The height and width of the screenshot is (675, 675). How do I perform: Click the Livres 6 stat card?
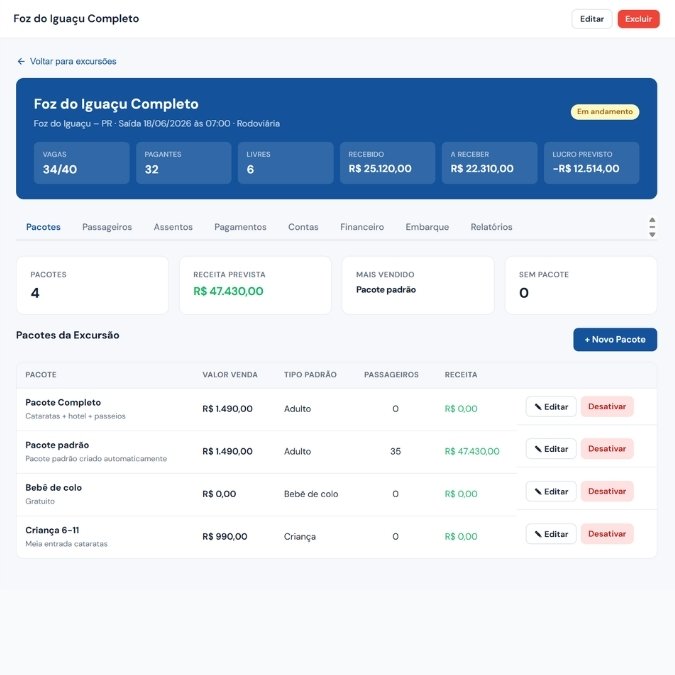[285, 163]
